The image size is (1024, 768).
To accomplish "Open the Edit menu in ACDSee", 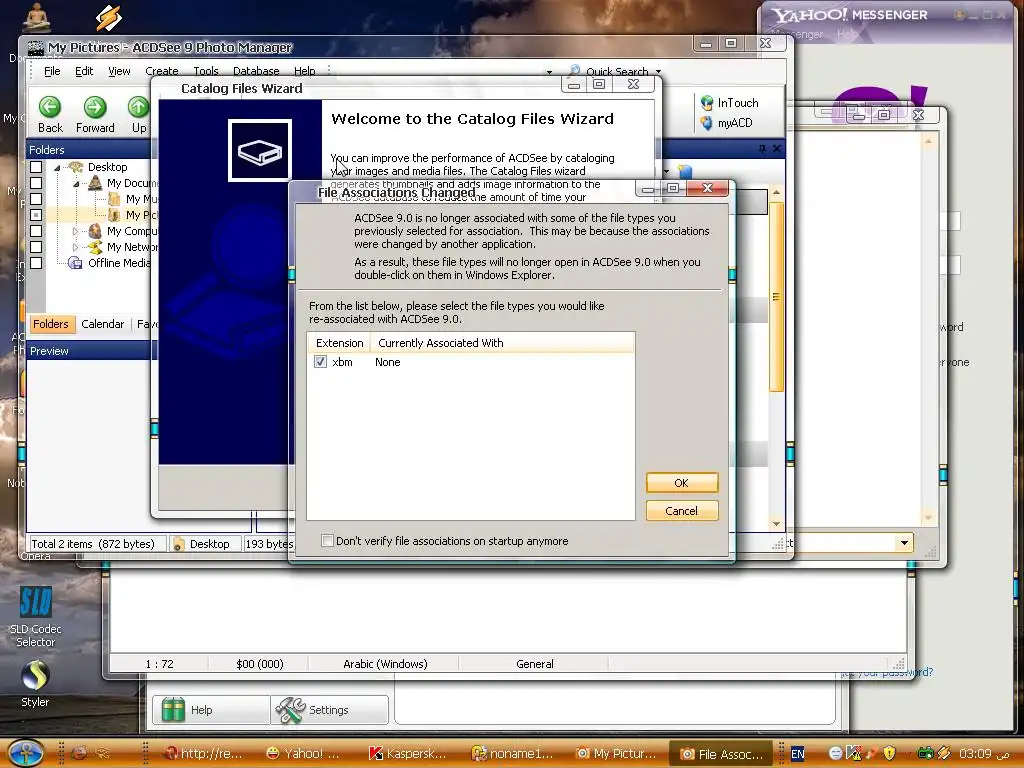I will point(84,71).
